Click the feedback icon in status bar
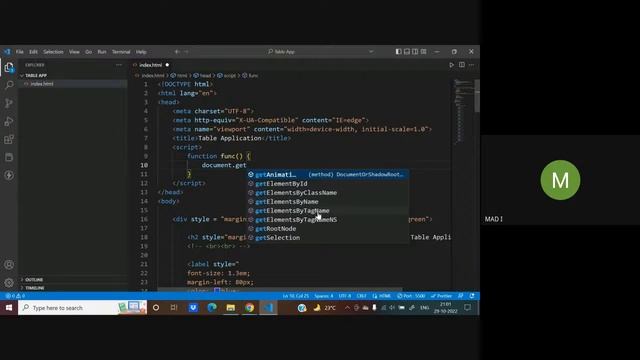 point(460,296)
